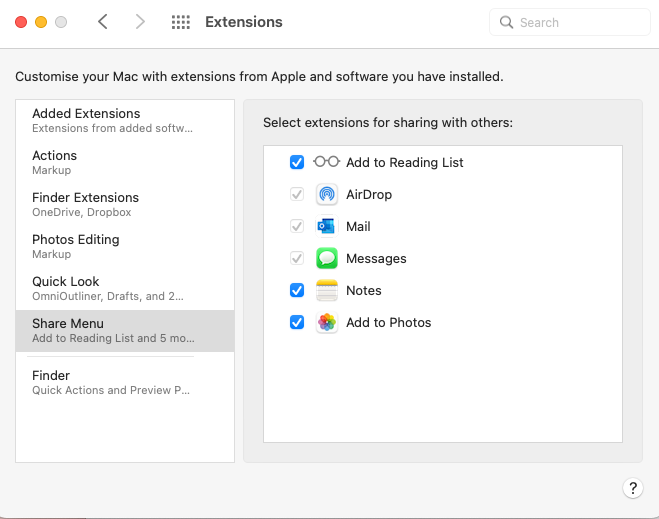The image size is (659, 519).
Task: Click the Add to Photos icon
Action: (x=327, y=322)
